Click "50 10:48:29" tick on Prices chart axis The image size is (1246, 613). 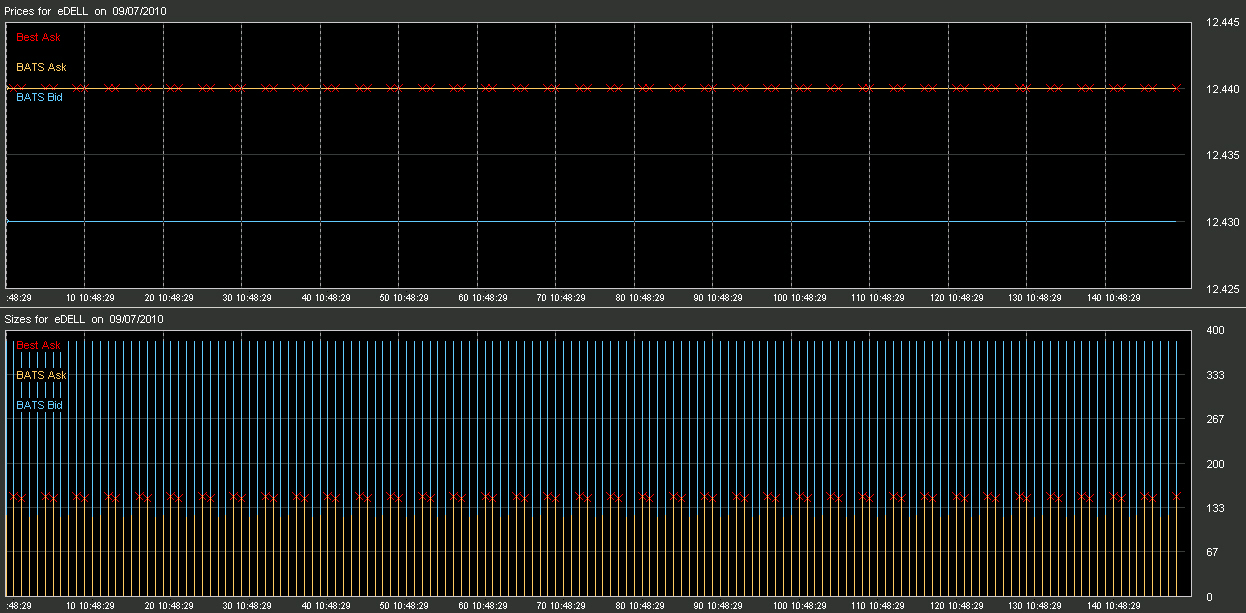point(403,298)
